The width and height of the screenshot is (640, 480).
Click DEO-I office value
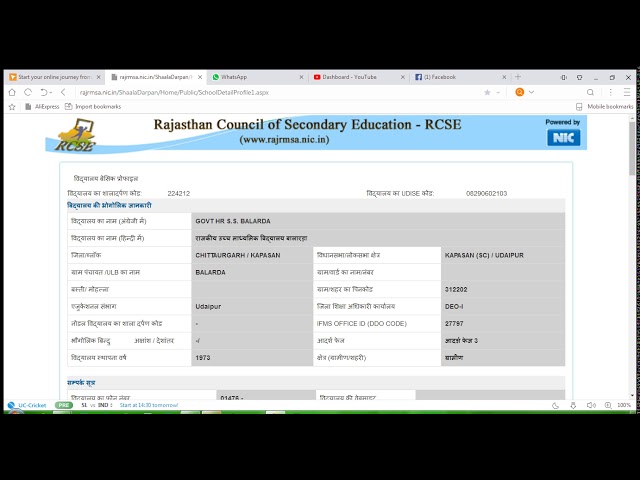(x=453, y=307)
